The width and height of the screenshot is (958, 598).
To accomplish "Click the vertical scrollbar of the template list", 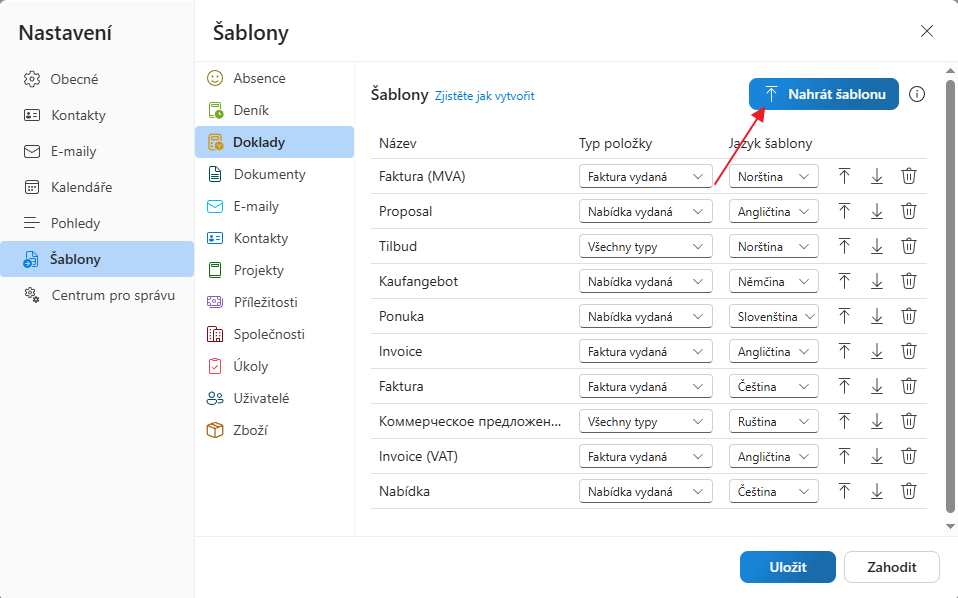I will click(x=946, y=300).
